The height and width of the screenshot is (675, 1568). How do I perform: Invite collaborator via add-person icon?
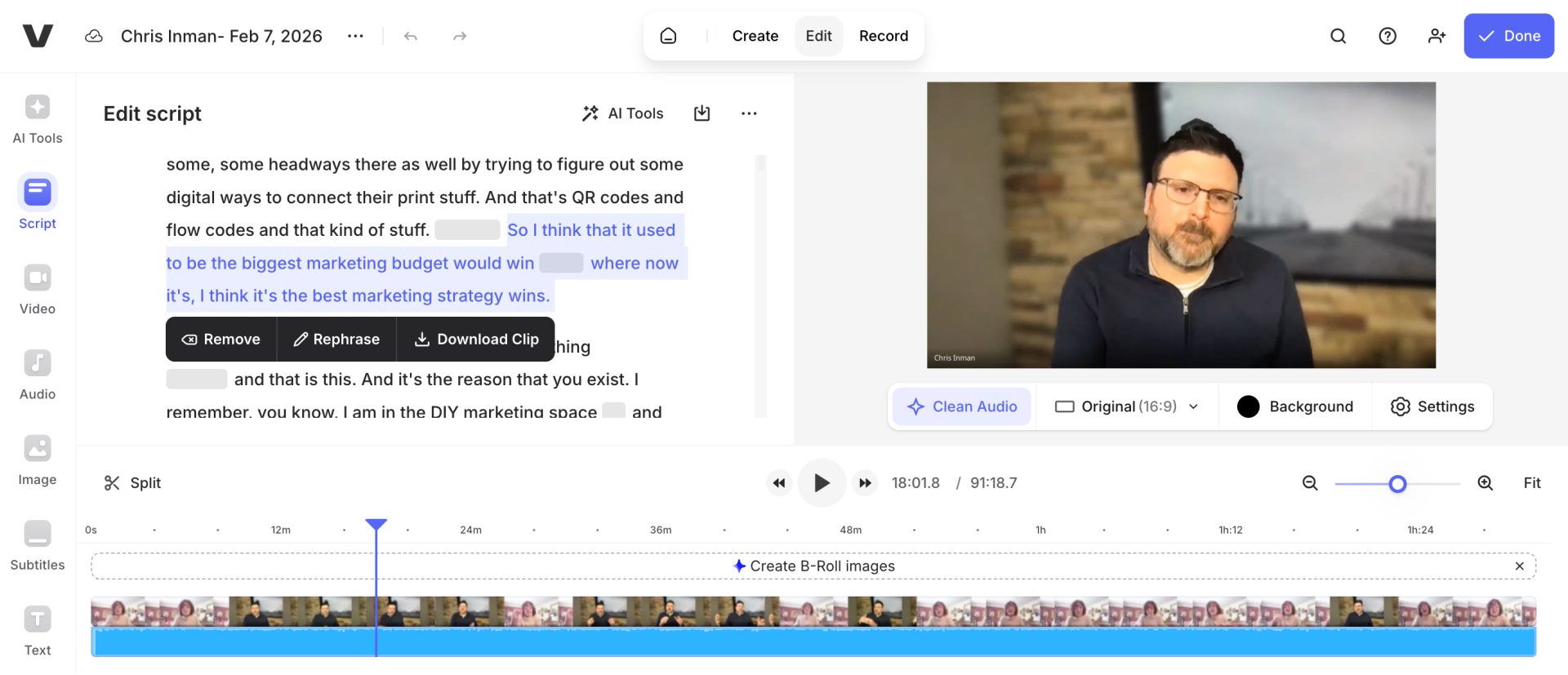pos(1437,36)
